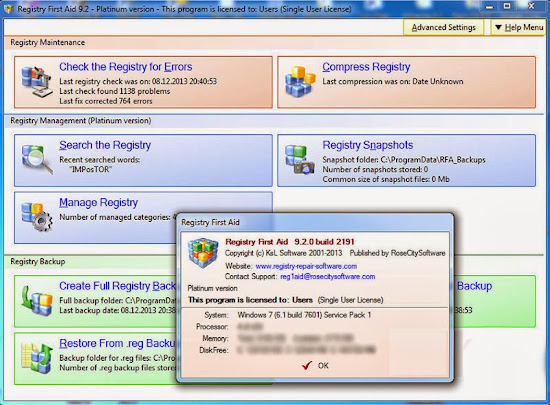
Task: Open Search the Registry
Action: point(105,145)
